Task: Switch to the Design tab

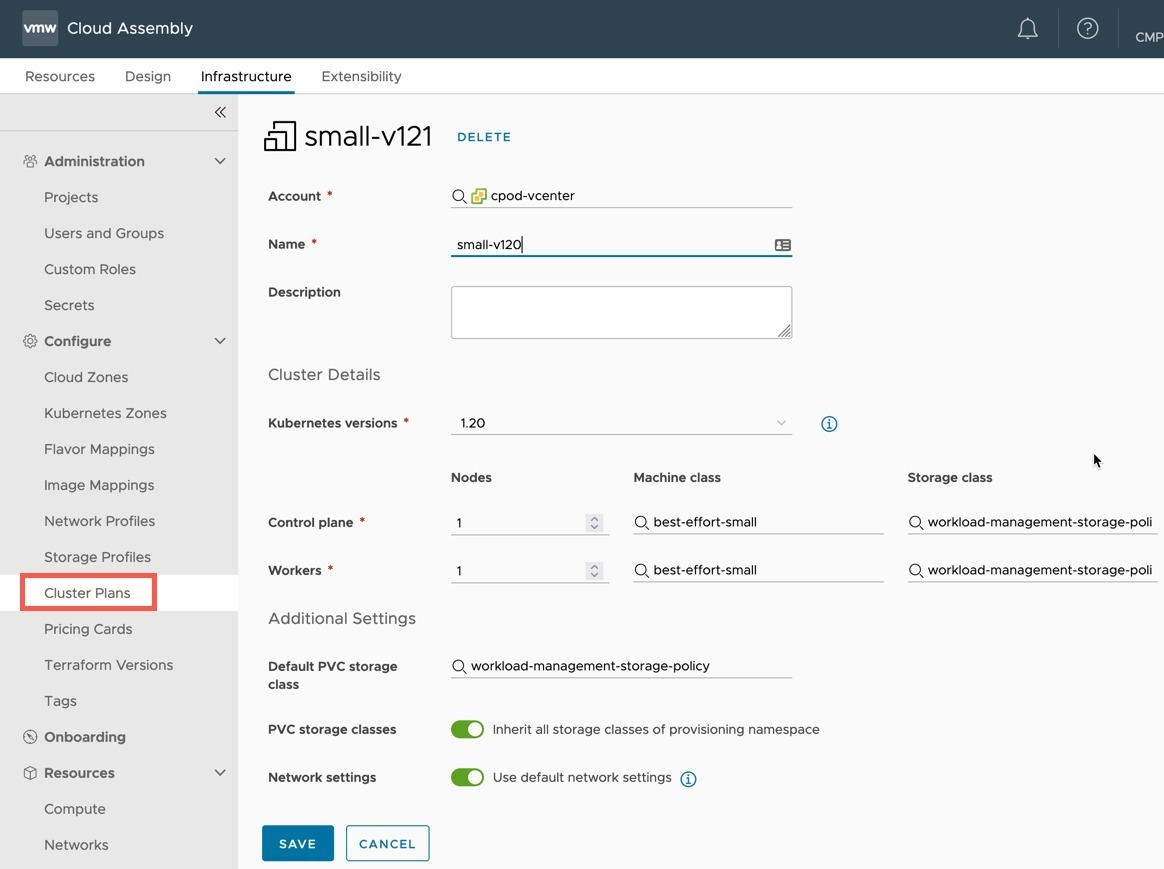Action: [148, 76]
